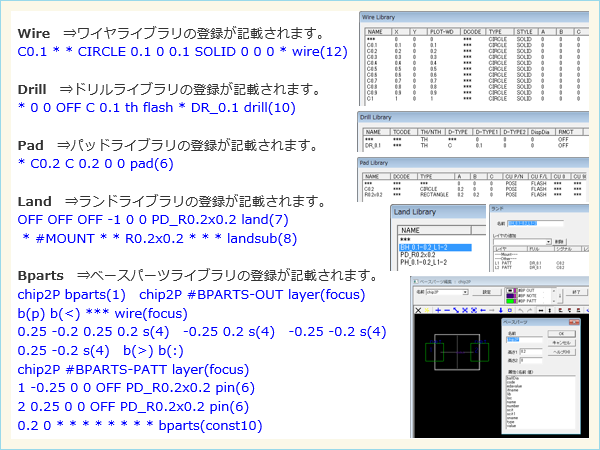Open the layer add dropdown in the Land dialog
The height and width of the screenshot is (450, 600).
tap(548, 242)
